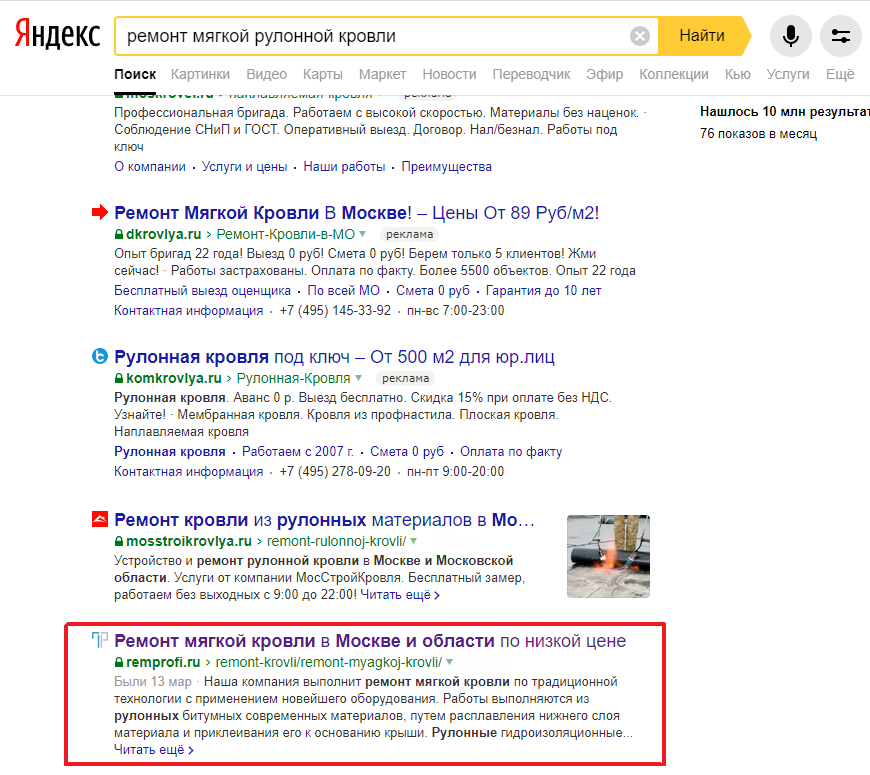Open the Услуги и цены sitelink
This screenshot has width=870, height=775.
pyautogui.click(x=244, y=166)
